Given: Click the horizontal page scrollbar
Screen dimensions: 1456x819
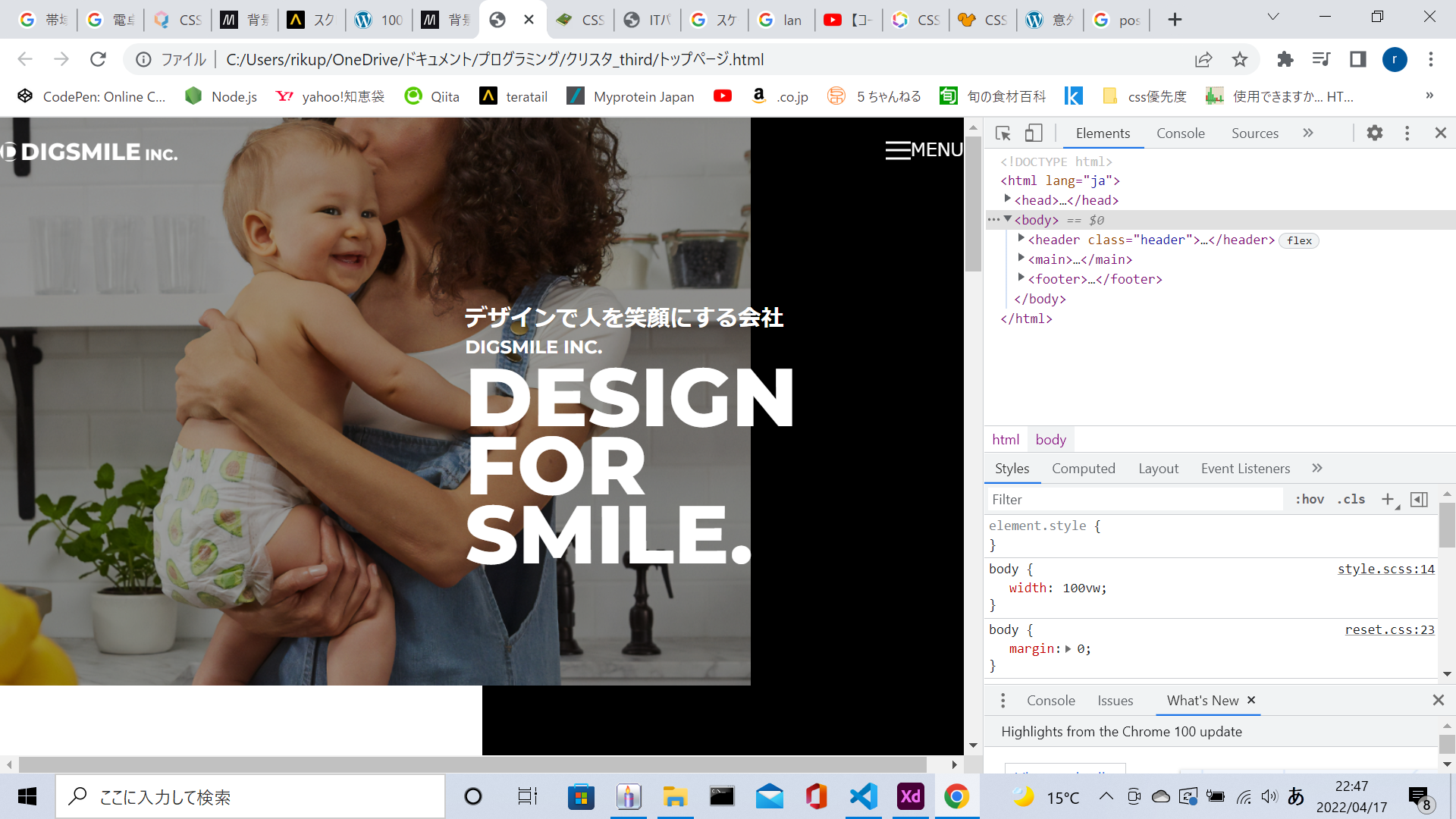Looking at the screenshot, I should point(472,764).
